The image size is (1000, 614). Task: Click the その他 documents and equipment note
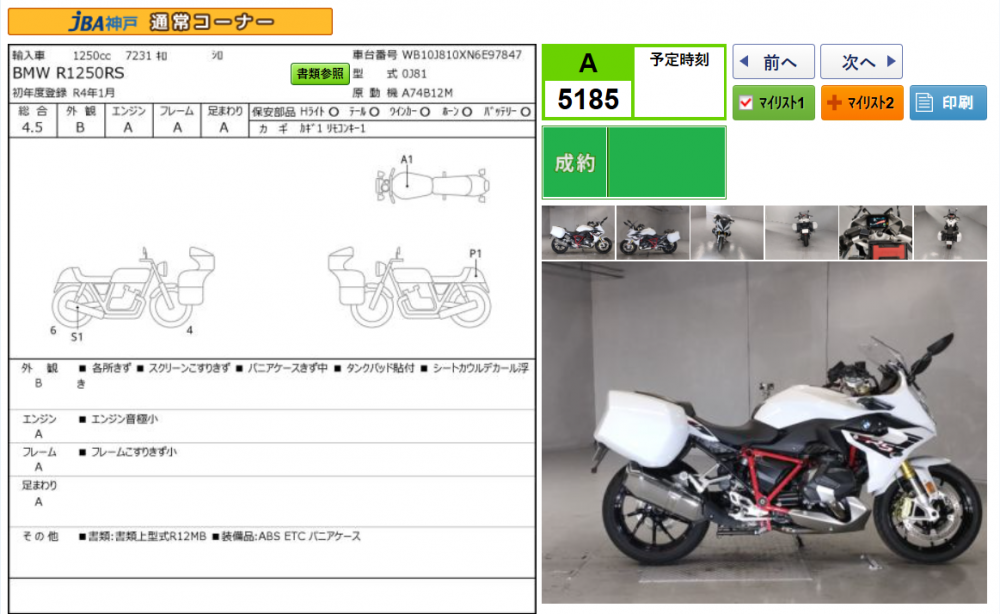click(x=220, y=536)
